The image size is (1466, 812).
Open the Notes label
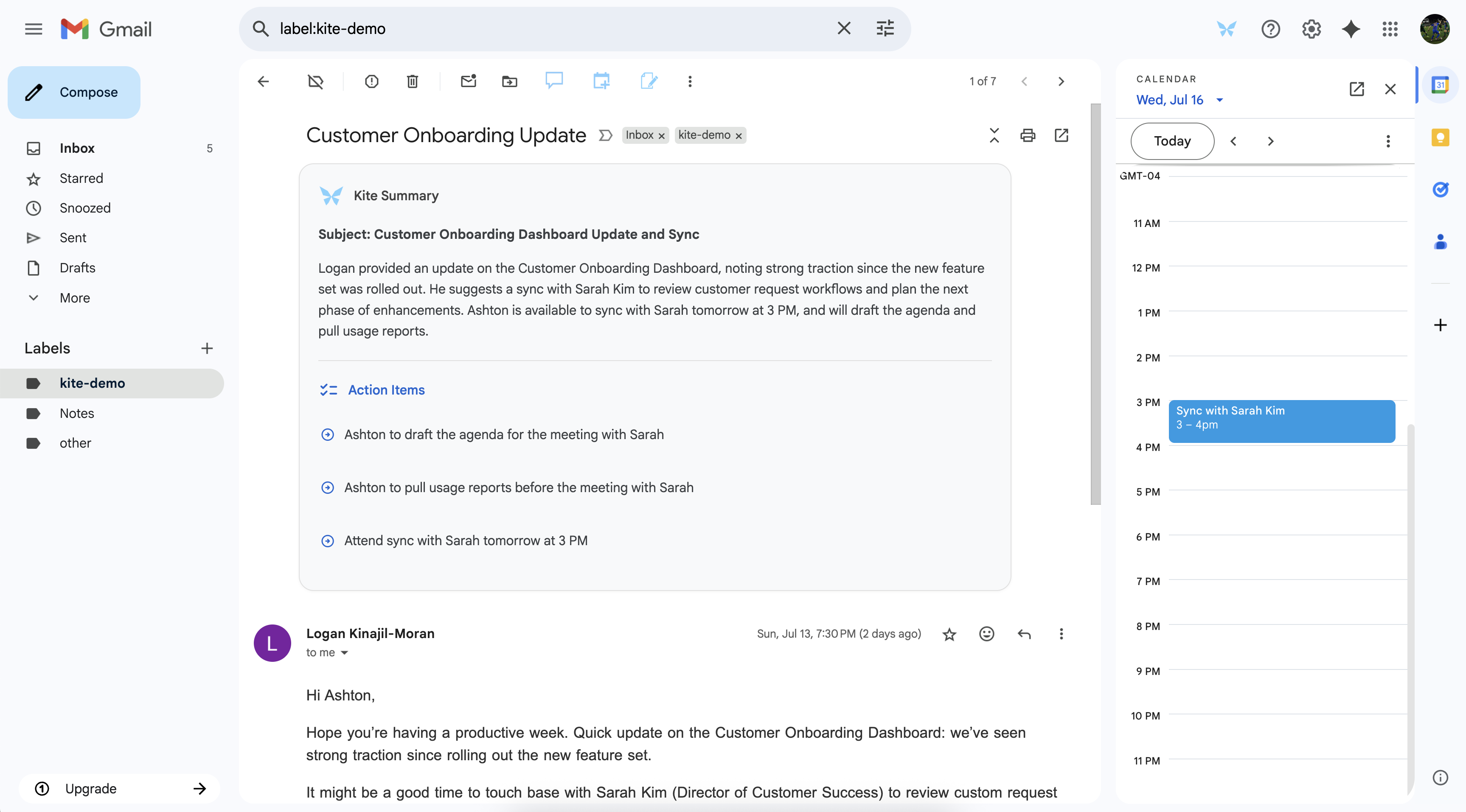[76, 413]
